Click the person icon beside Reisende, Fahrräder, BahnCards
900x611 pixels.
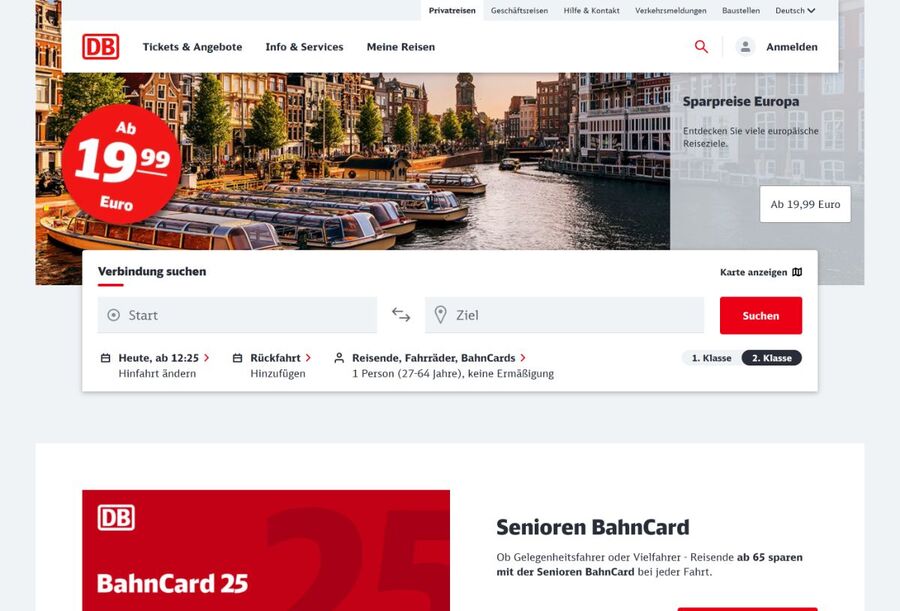coord(339,358)
